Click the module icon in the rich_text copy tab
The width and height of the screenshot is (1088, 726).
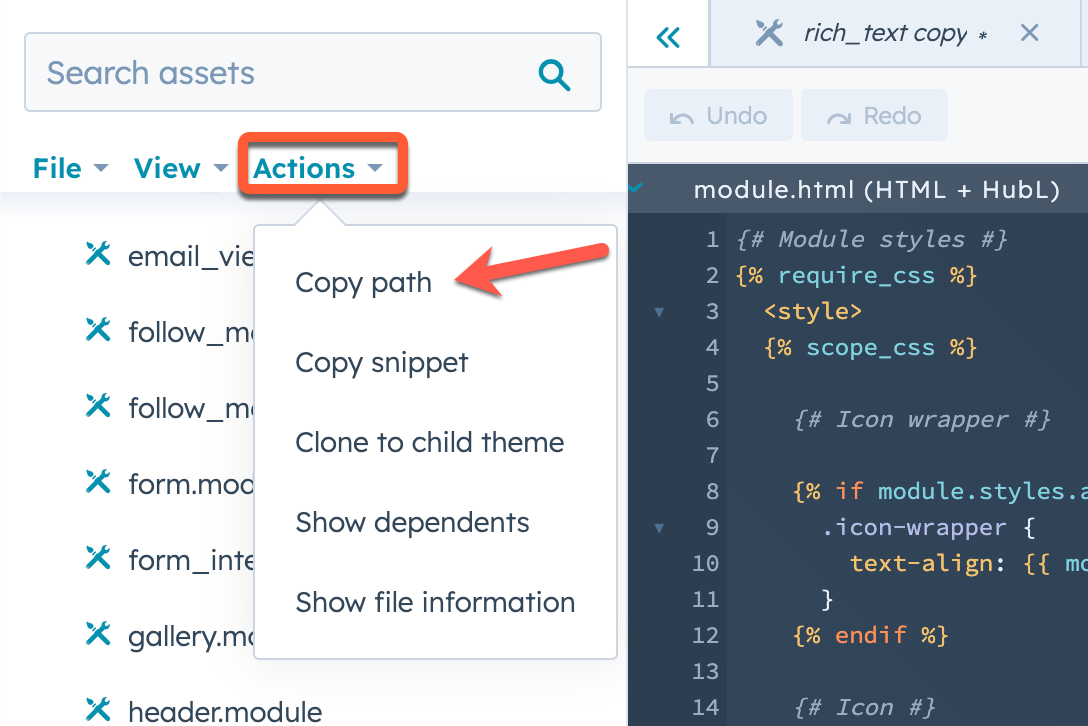point(769,32)
